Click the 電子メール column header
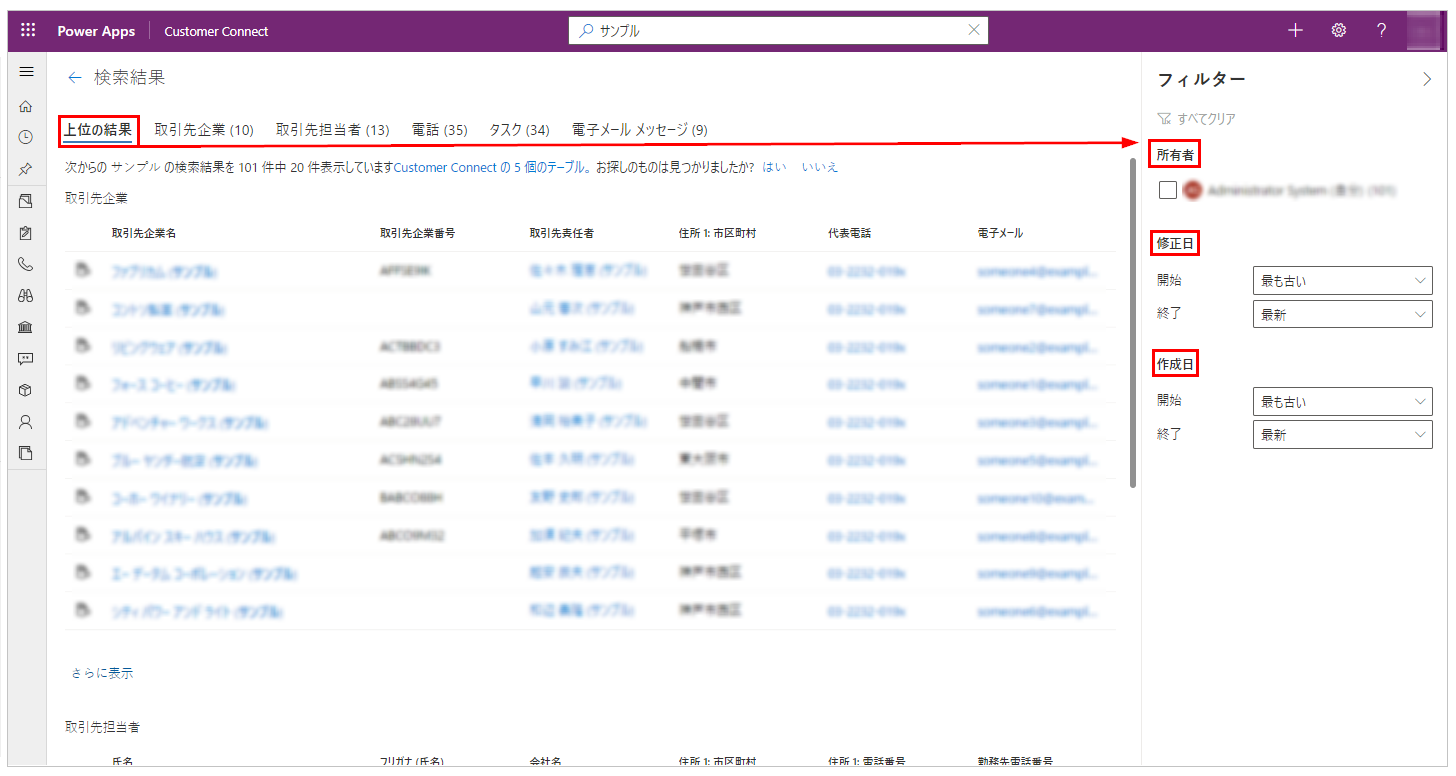The height and width of the screenshot is (776, 1456). click(1000, 233)
